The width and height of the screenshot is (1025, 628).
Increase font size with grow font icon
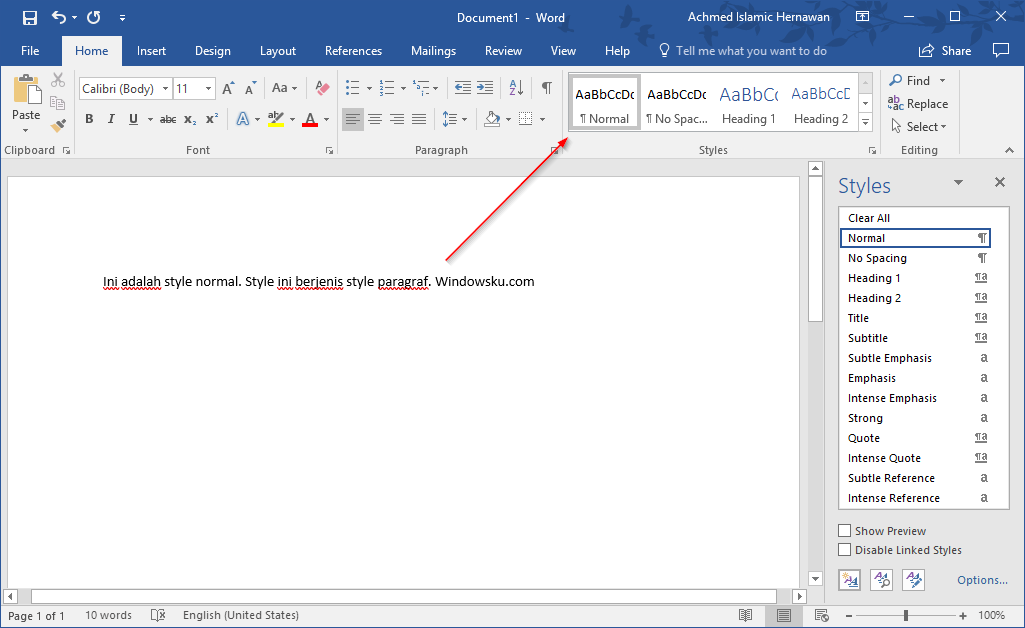point(228,88)
